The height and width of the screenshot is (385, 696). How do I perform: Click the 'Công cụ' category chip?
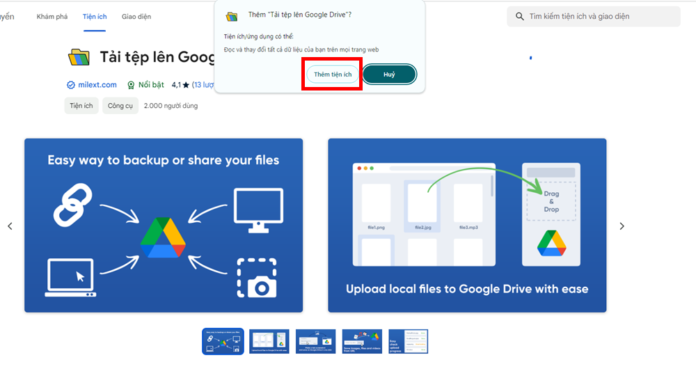[120, 106]
